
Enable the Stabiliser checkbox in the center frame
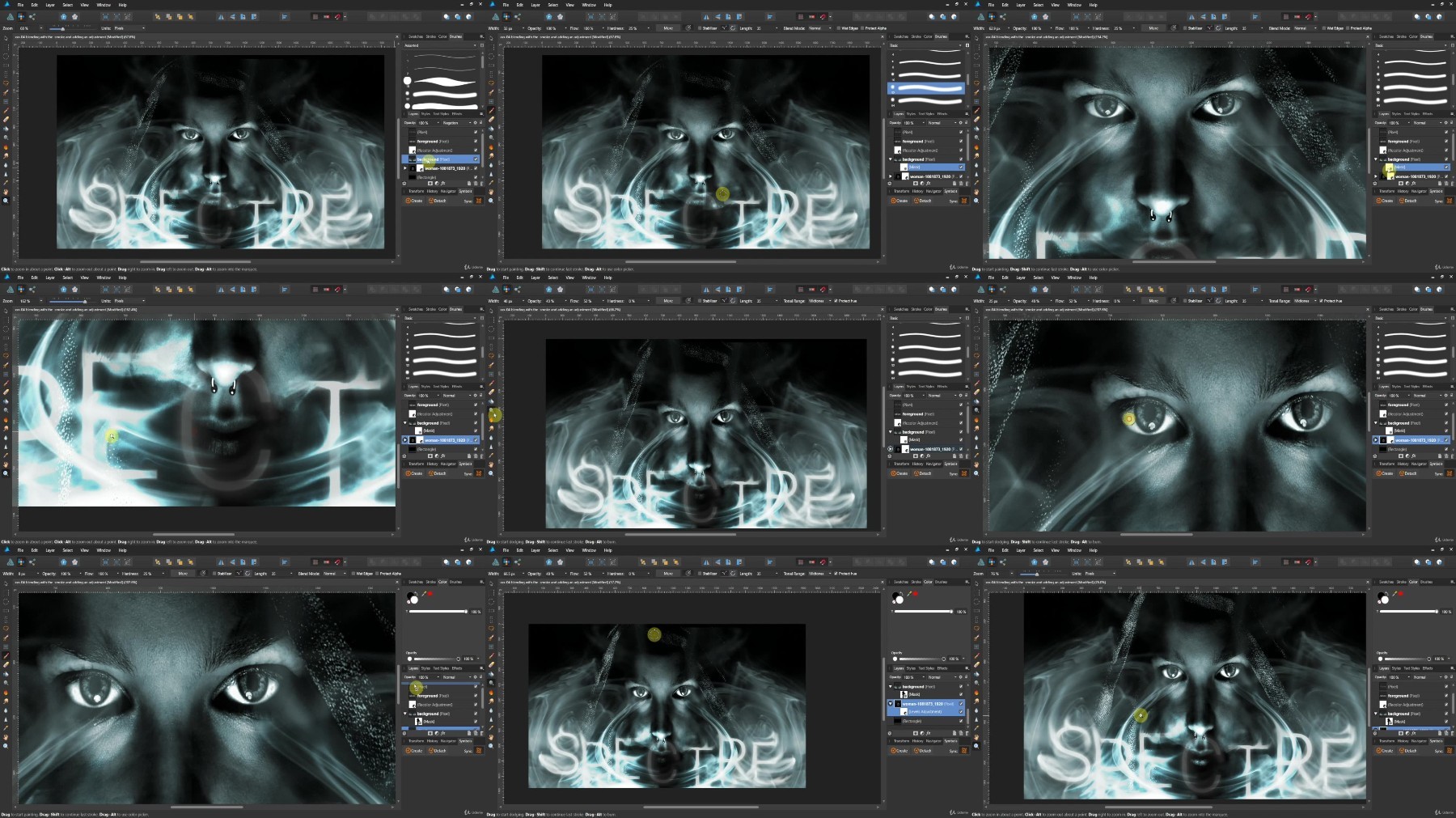pyautogui.click(x=700, y=301)
